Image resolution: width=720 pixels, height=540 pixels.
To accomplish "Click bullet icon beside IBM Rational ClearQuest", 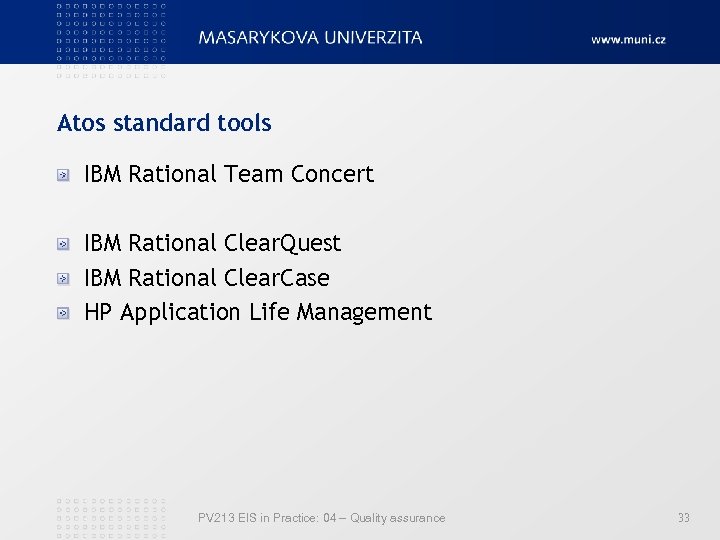I will pos(63,244).
